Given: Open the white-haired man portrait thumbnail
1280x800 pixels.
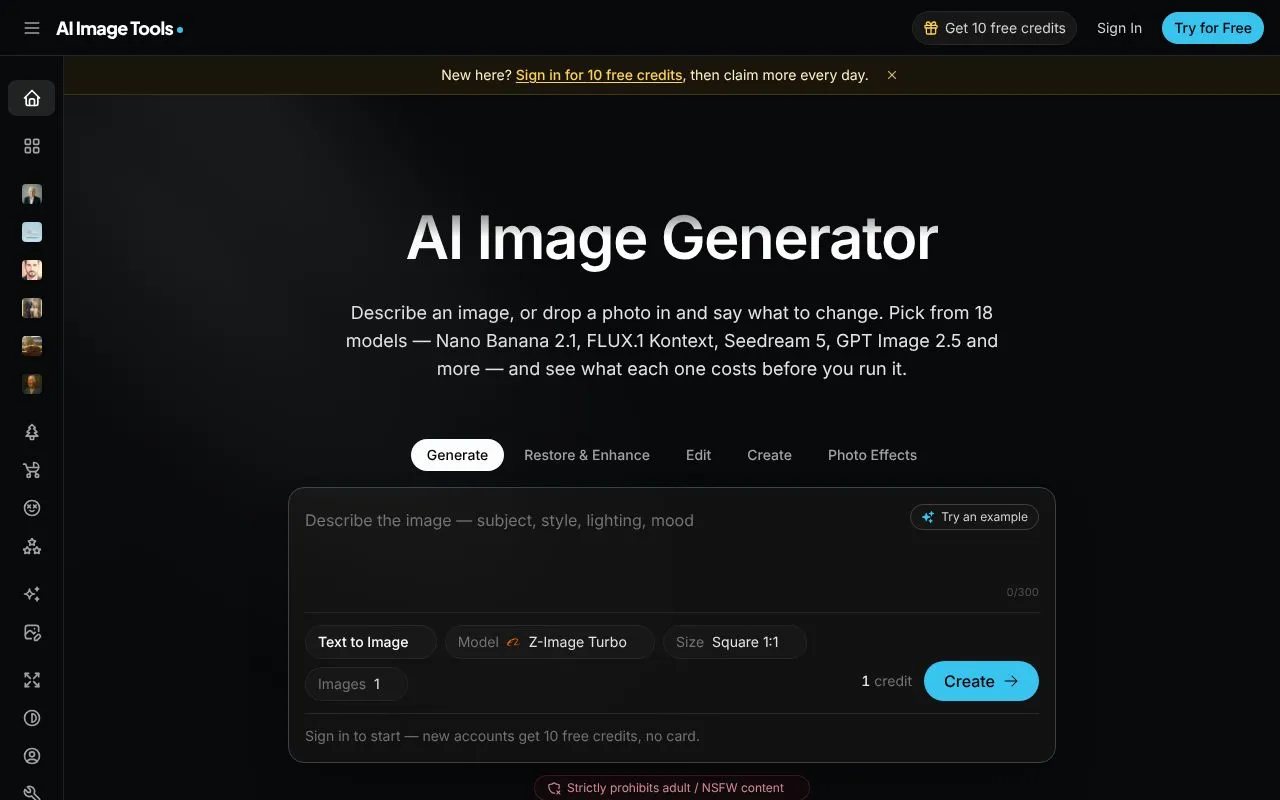Looking at the screenshot, I should [x=32, y=194].
